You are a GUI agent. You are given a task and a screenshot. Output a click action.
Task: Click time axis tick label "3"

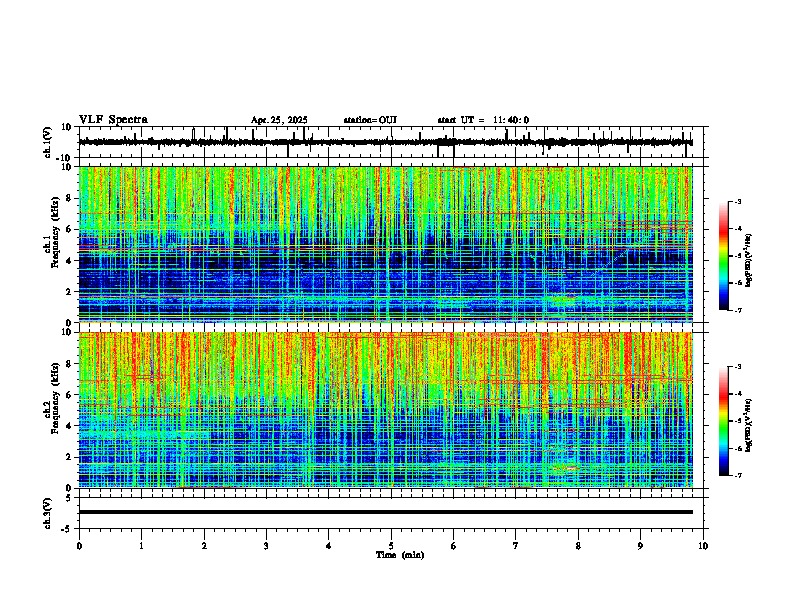pyautogui.click(x=266, y=546)
